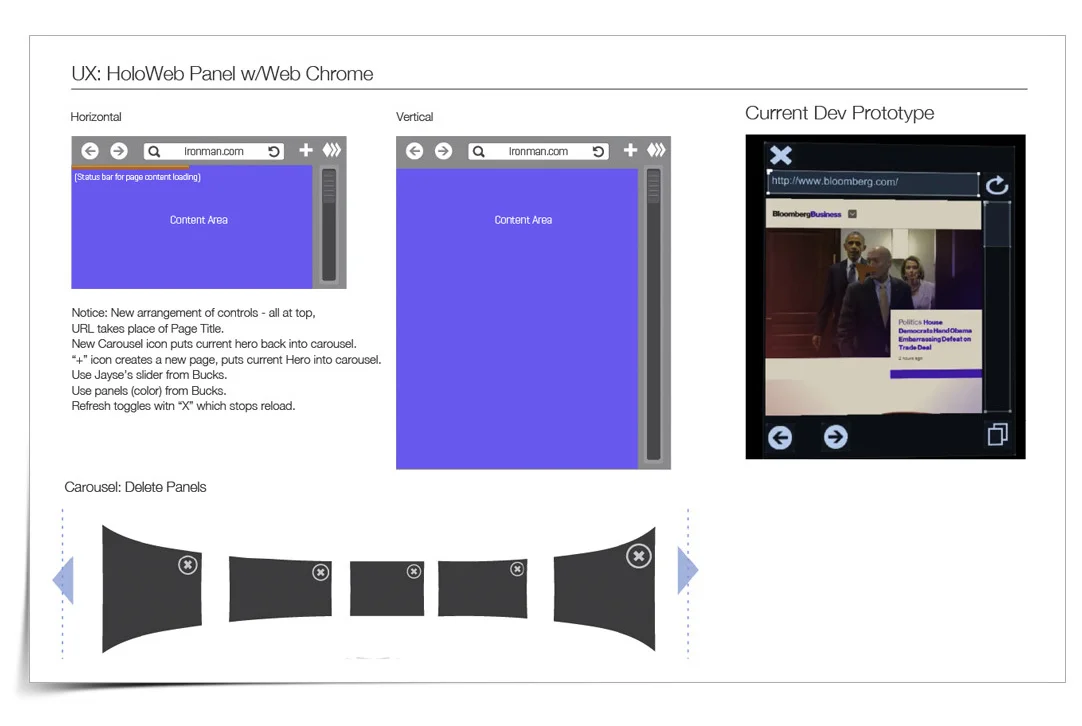Delete center carousel panel

413,571
